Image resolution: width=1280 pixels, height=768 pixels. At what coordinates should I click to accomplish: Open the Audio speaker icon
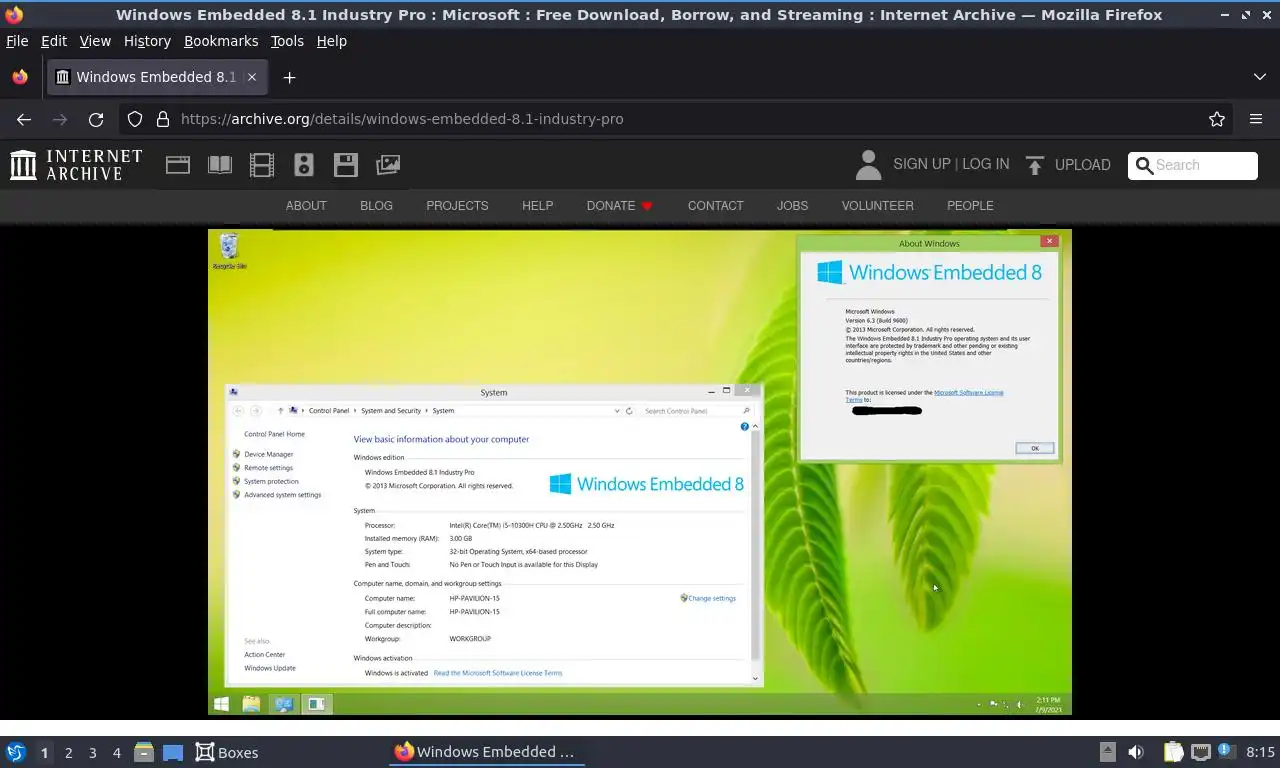click(304, 165)
